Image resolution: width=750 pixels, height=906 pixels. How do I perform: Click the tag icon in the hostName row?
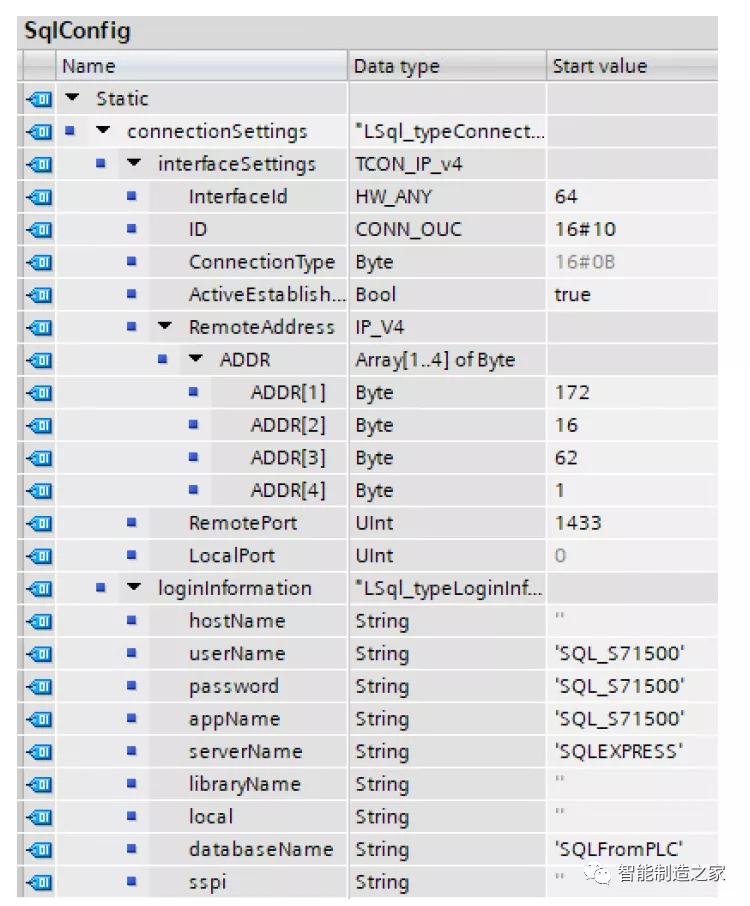(x=39, y=622)
